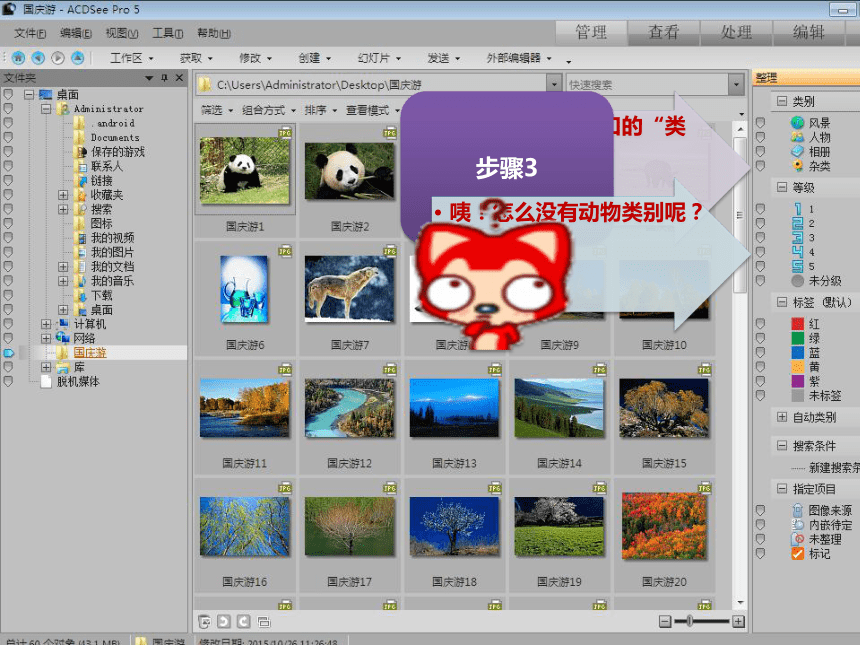Toggle the filter marker beside 人物 category

tap(760, 137)
